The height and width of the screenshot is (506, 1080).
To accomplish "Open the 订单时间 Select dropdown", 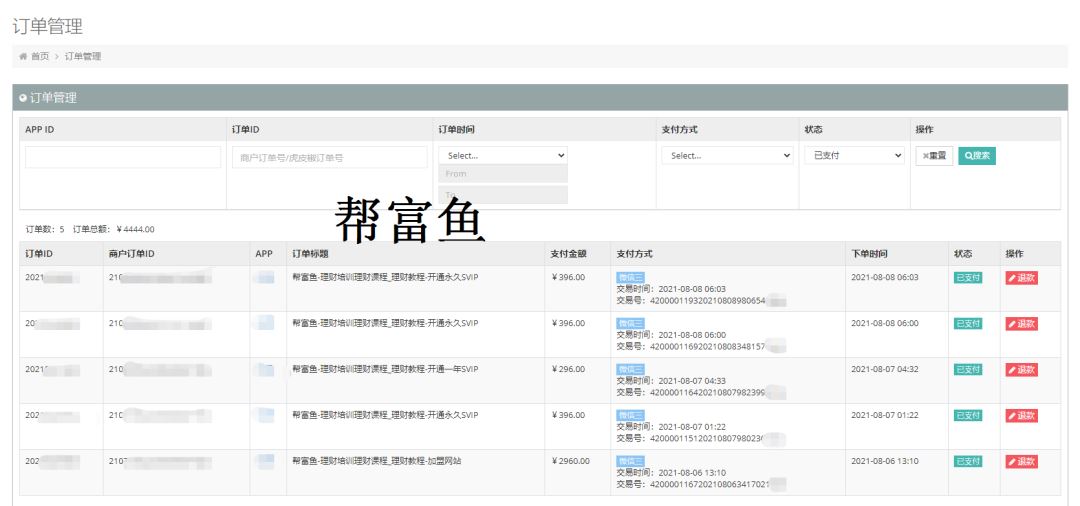I will click(x=502, y=156).
